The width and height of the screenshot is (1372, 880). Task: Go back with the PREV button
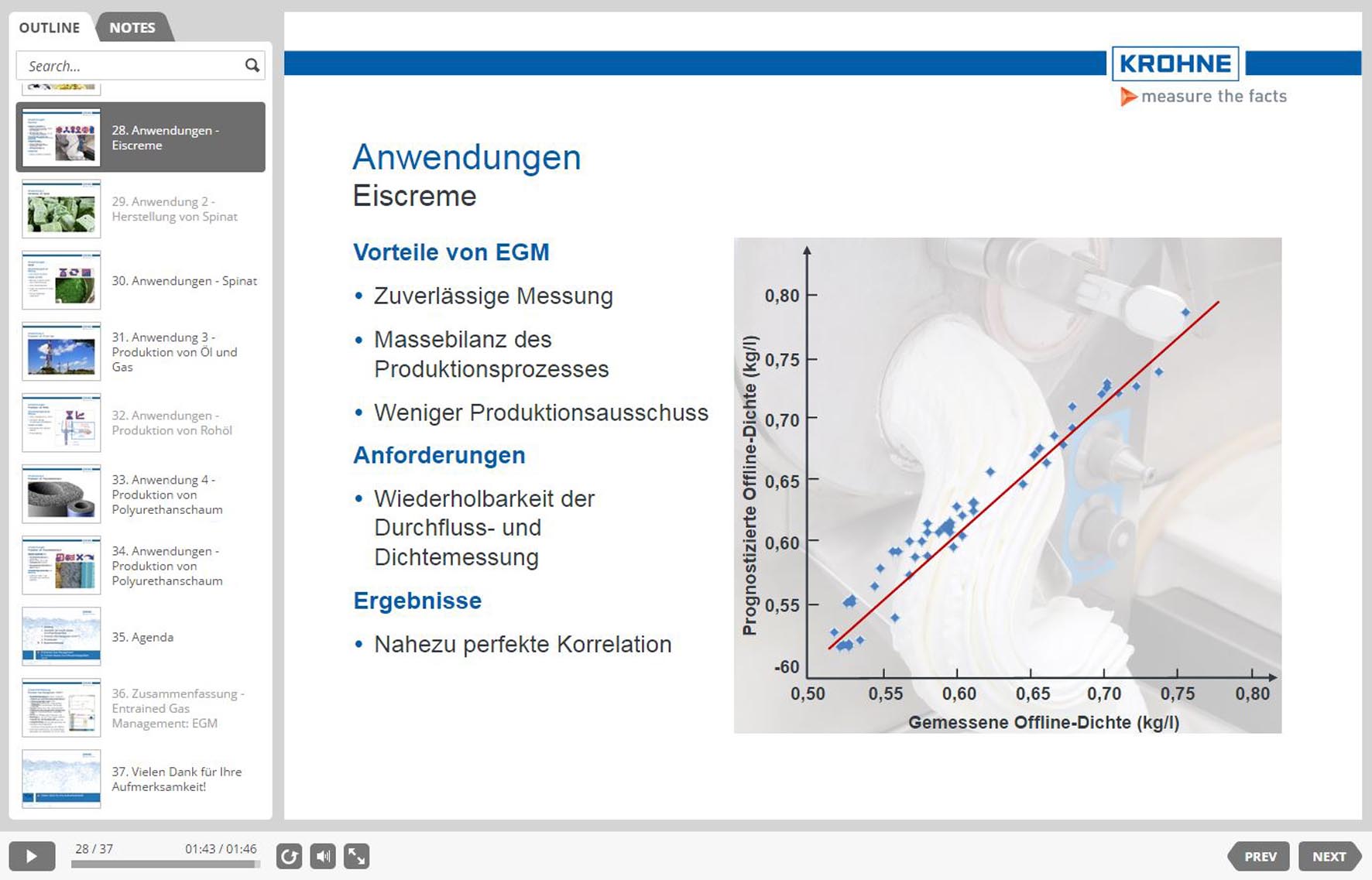pyautogui.click(x=1260, y=856)
